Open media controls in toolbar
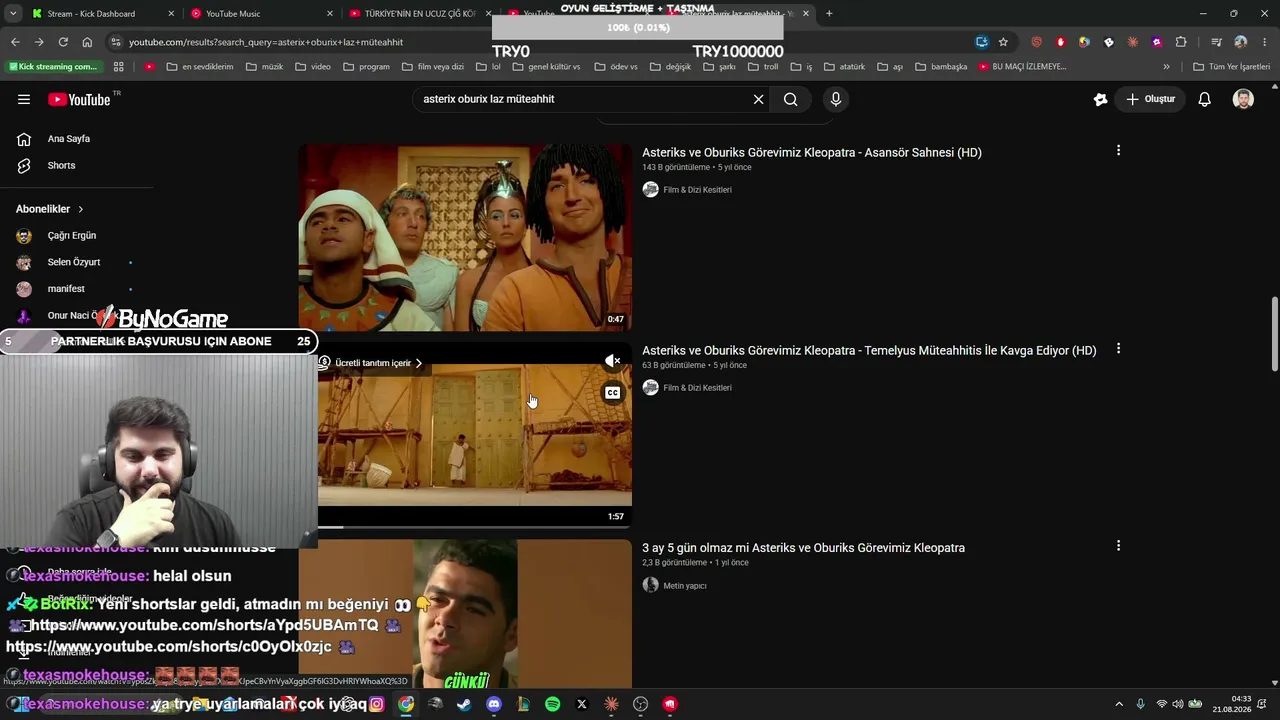The width and height of the screenshot is (1280, 720). click(1216, 42)
